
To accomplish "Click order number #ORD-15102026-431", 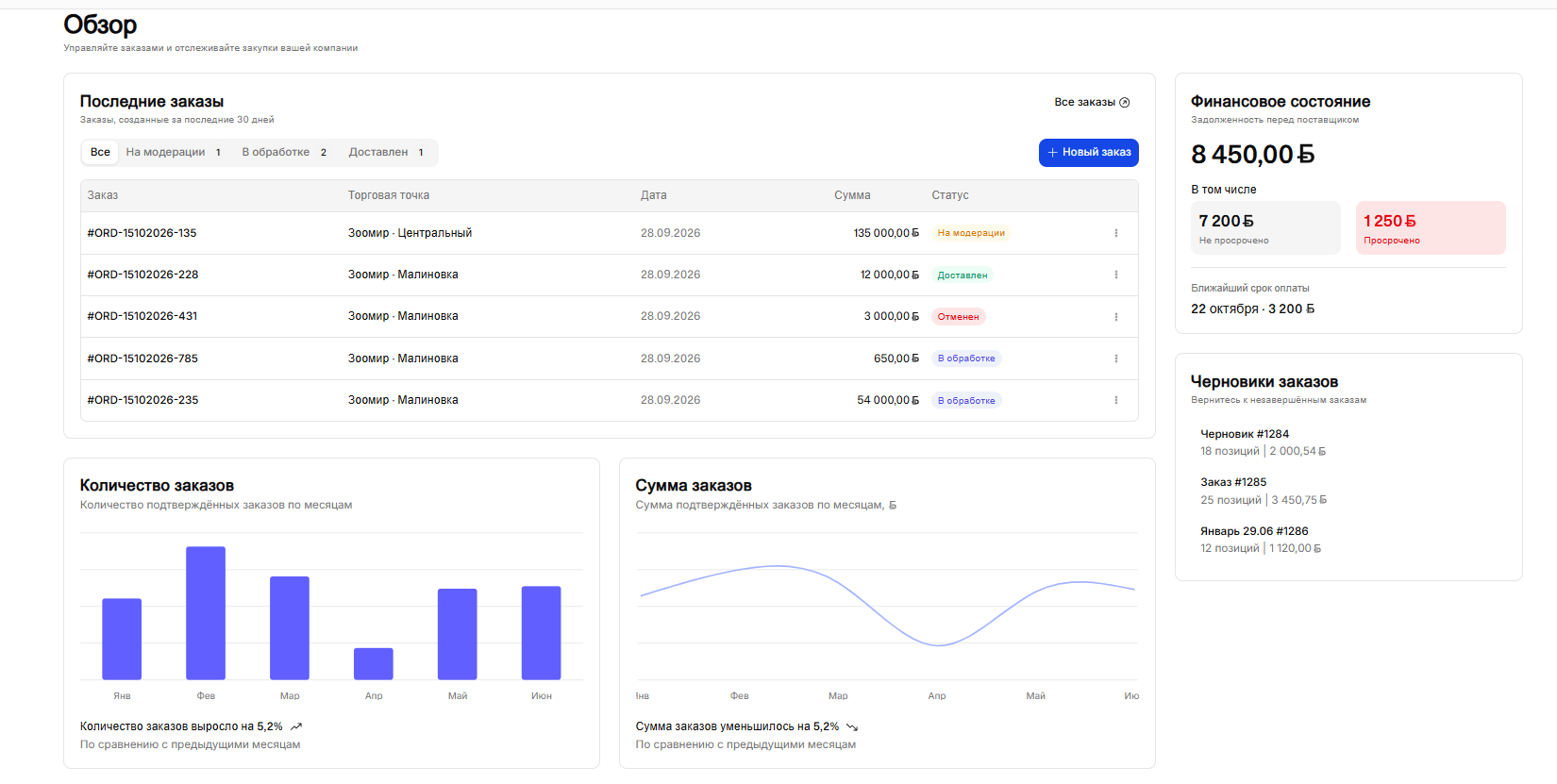I will pyautogui.click(x=142, y=316).
